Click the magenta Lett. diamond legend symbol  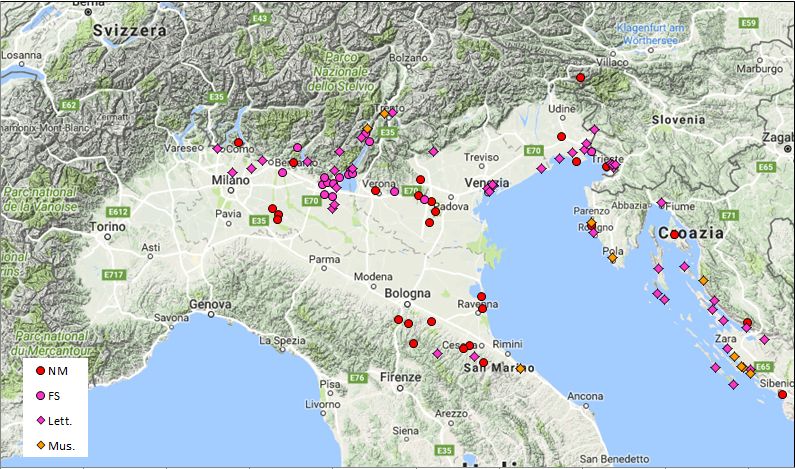[41, 420]
